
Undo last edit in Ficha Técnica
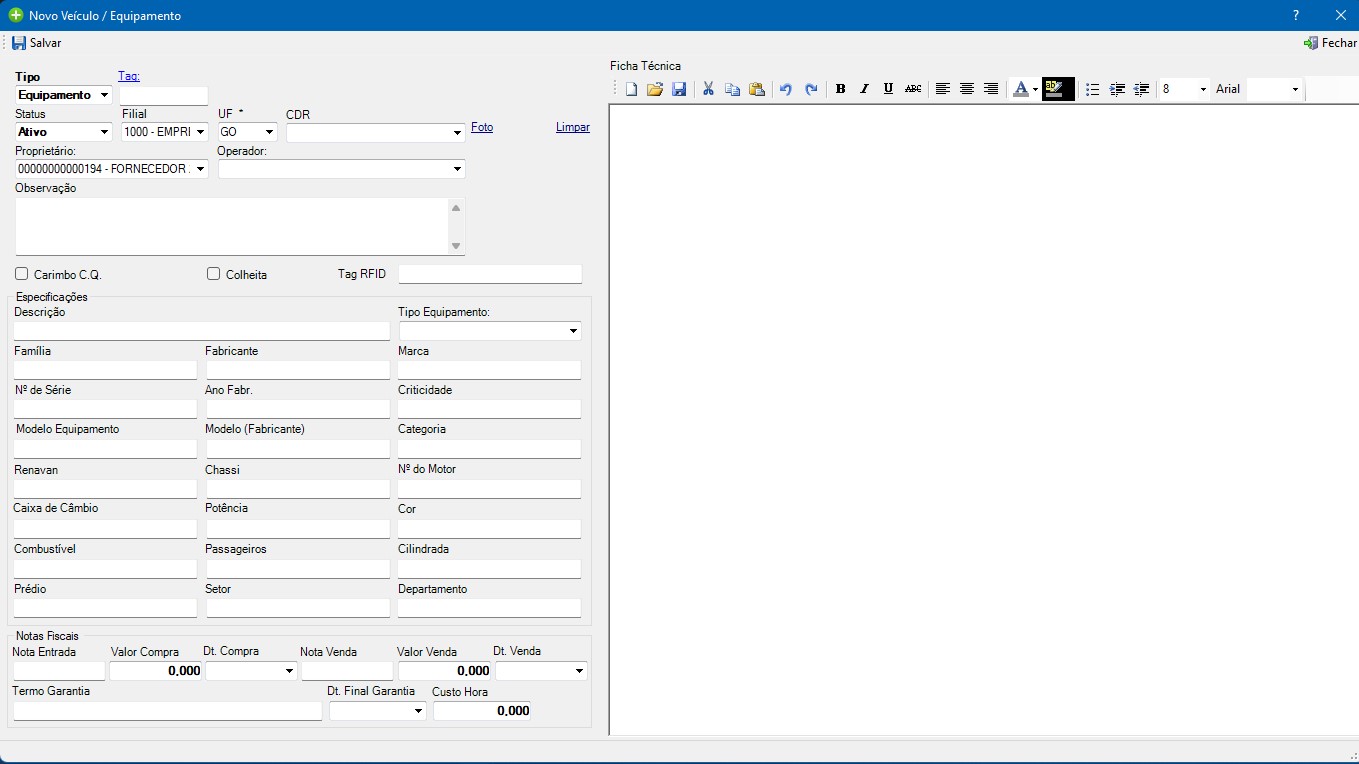tap(785, 89)
